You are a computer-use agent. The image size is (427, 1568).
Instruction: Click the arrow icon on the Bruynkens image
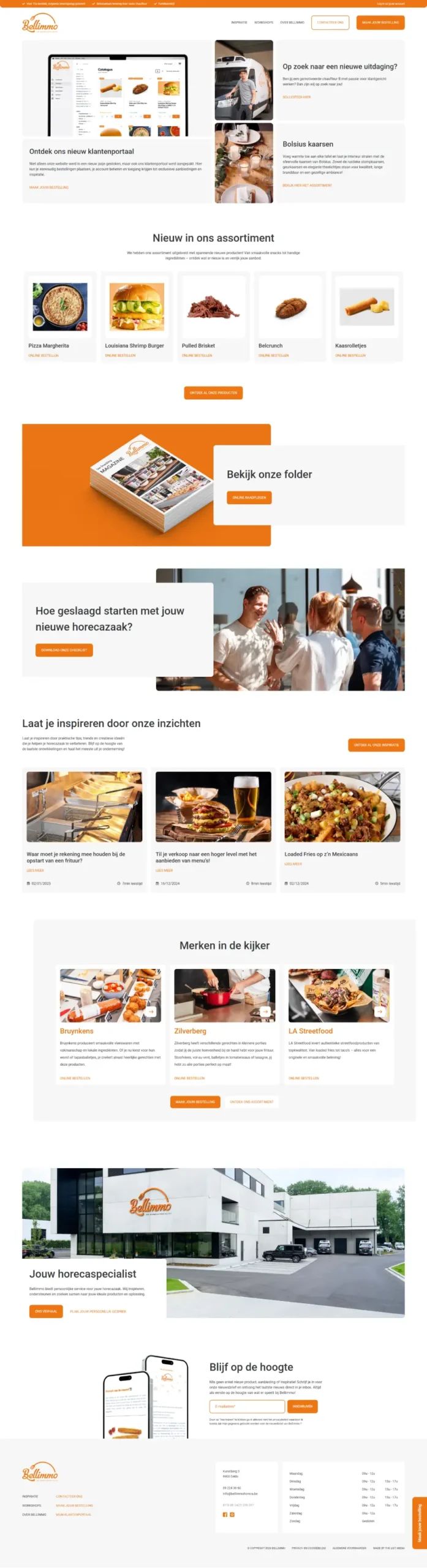[x=151, y=1011]
